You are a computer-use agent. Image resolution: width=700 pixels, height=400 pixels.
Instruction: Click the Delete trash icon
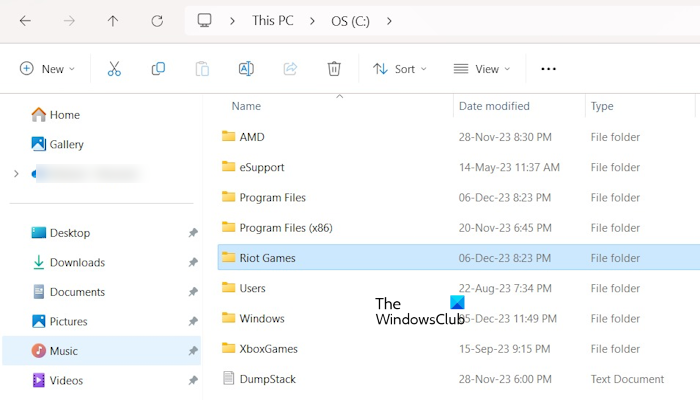coord(334,69)
